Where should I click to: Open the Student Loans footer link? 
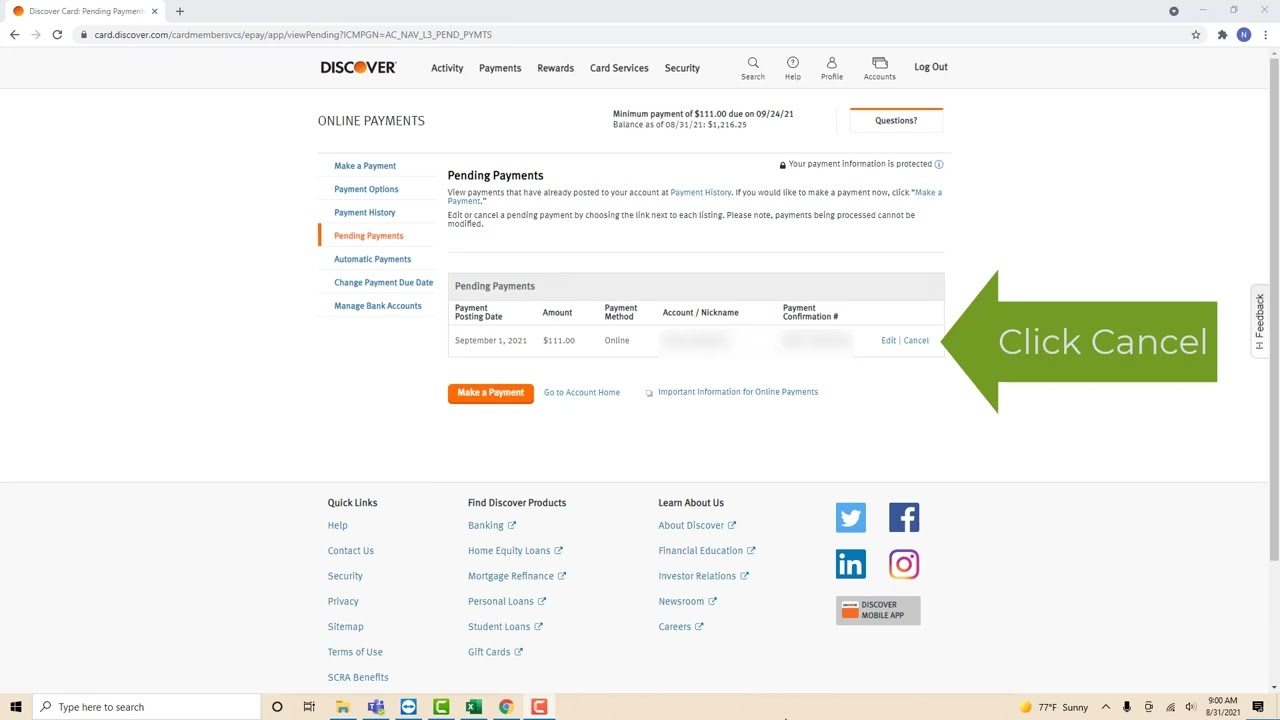pos(505,627)
